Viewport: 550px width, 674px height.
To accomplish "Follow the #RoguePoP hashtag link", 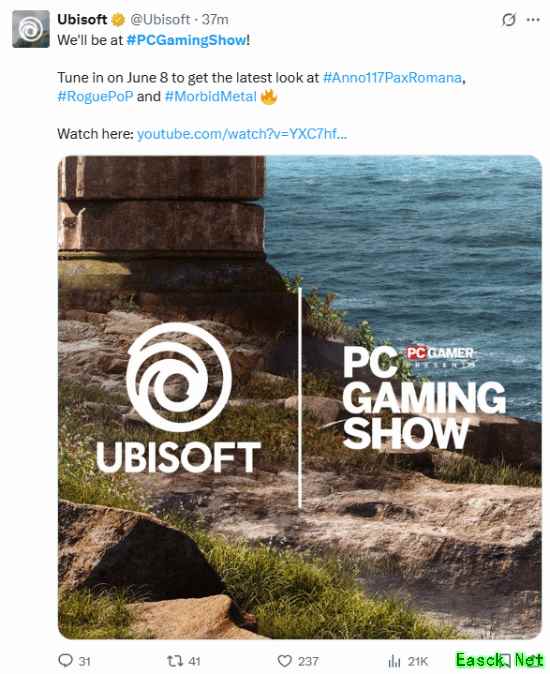I will click(x=95, y=96).
